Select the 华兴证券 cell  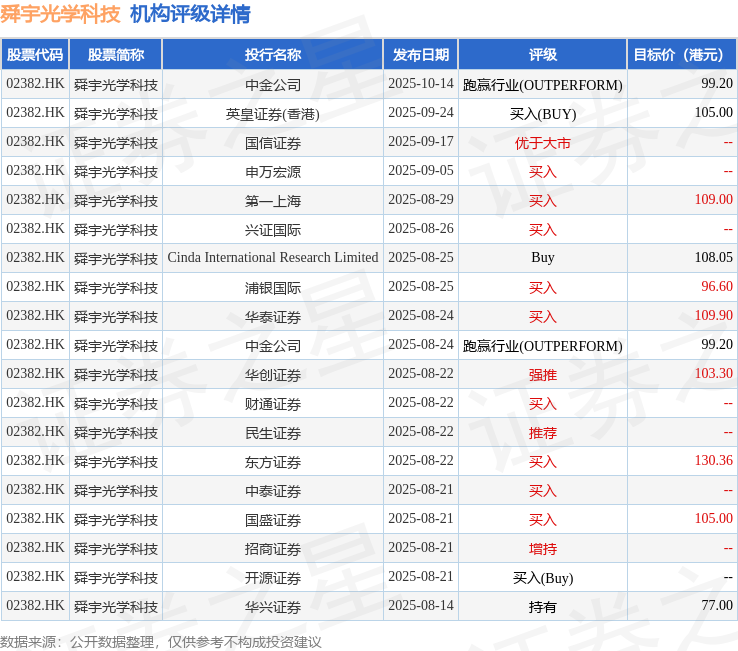[273, 607]
